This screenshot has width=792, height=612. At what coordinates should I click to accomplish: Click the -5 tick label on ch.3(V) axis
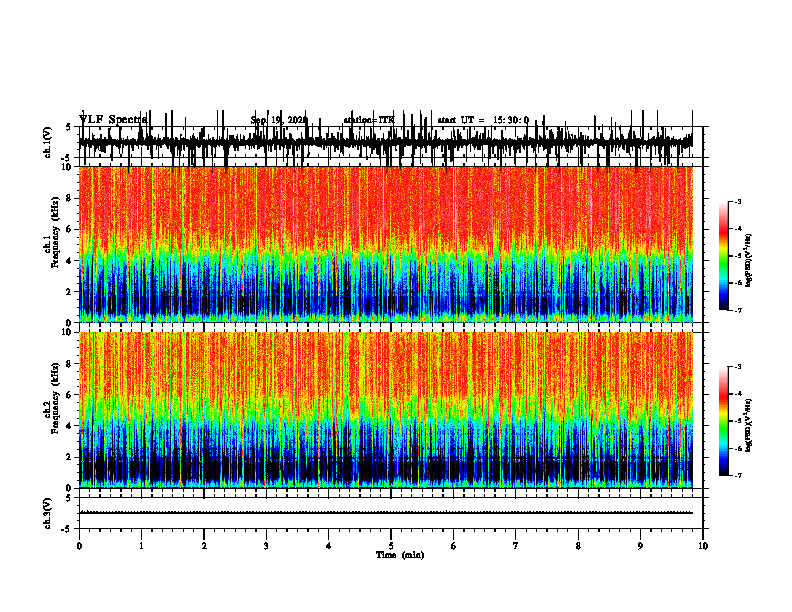point(67,529)
